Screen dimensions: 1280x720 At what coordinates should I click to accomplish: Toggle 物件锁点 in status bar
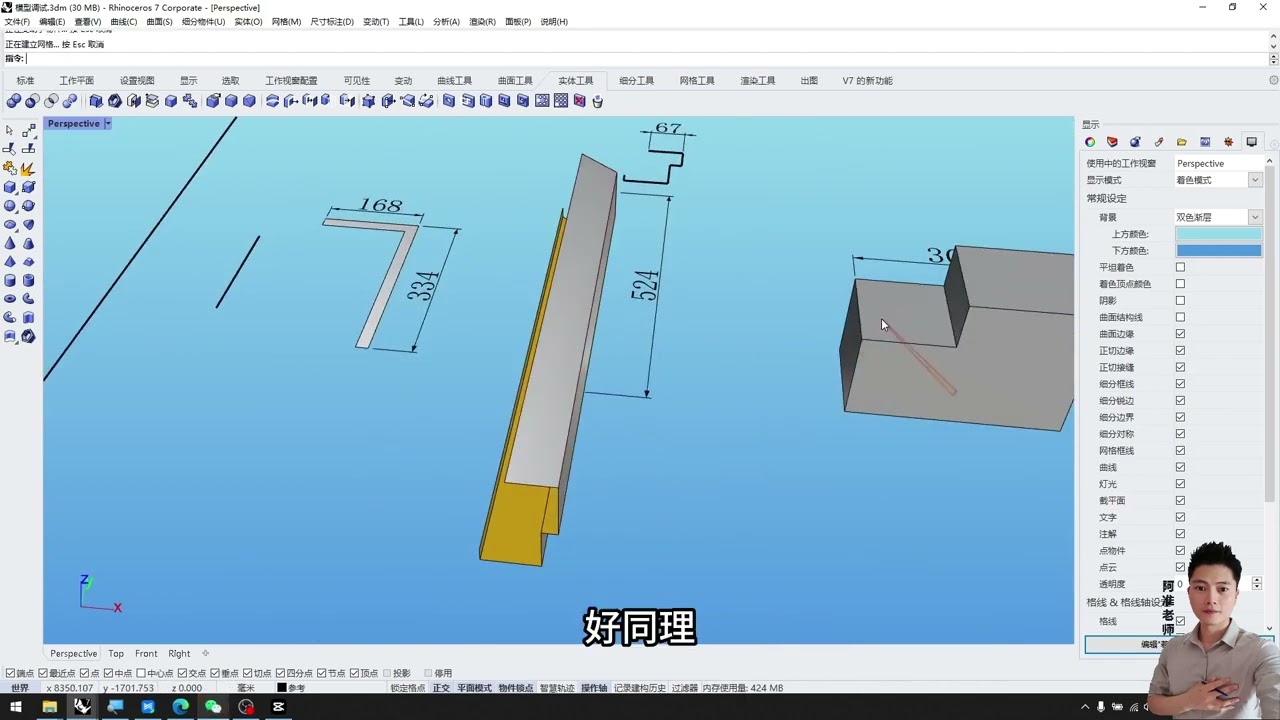pyautogui.click(x=516, y=688)
